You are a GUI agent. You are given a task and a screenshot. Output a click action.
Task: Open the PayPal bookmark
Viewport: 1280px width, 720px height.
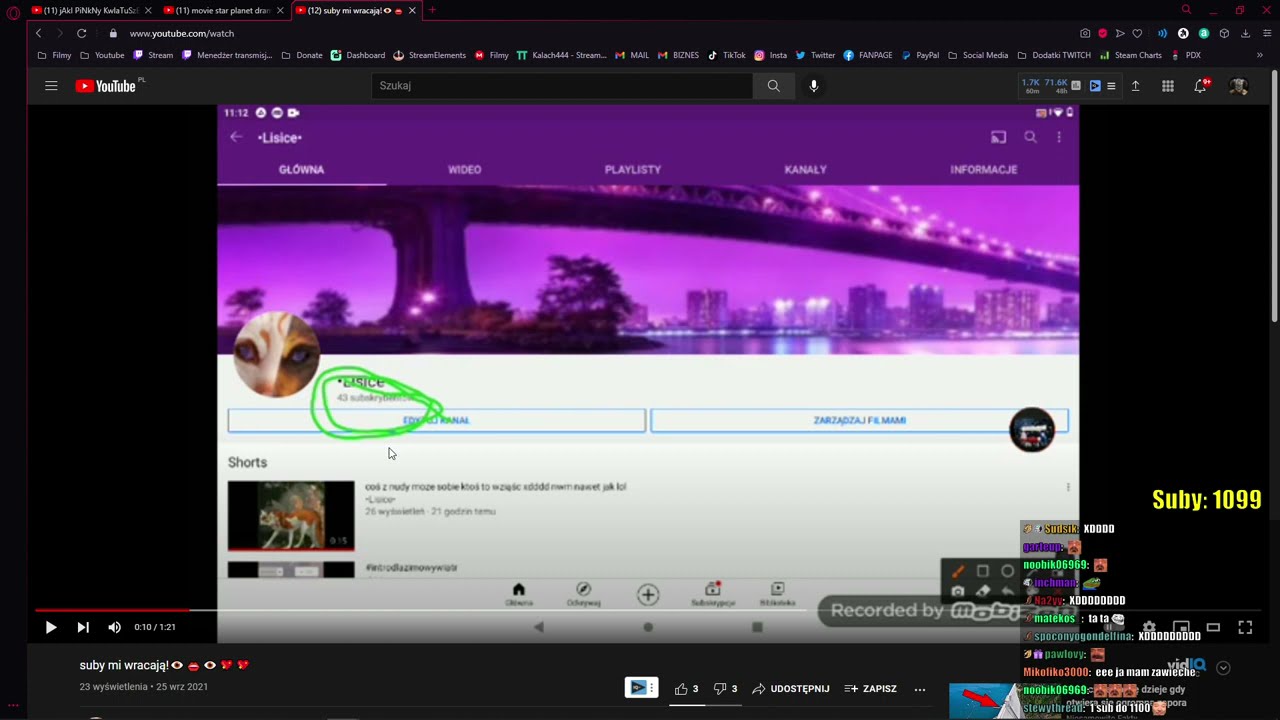point(921,55)
